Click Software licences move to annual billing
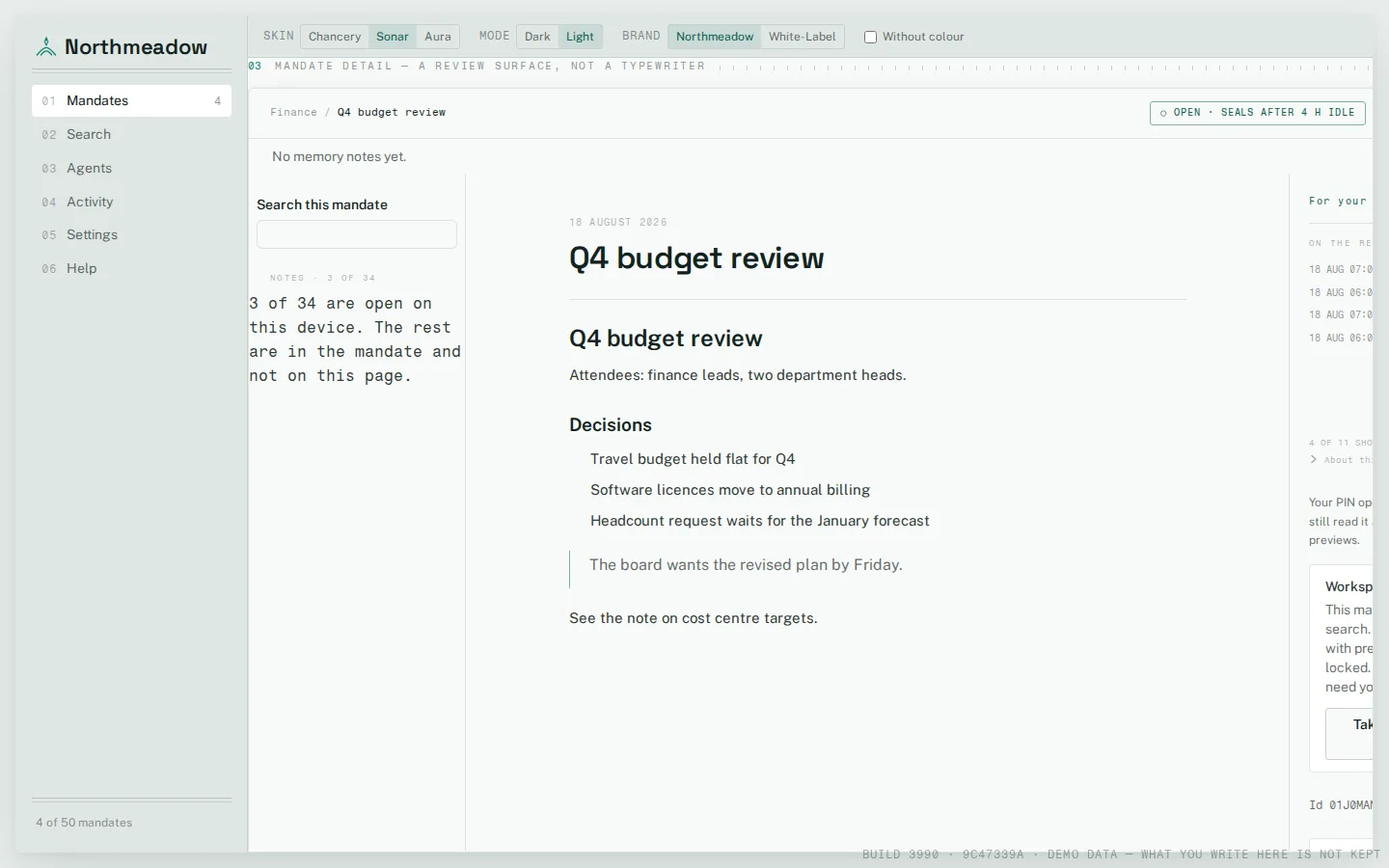This screenshot has width=1389, height=868. point(730,490)
